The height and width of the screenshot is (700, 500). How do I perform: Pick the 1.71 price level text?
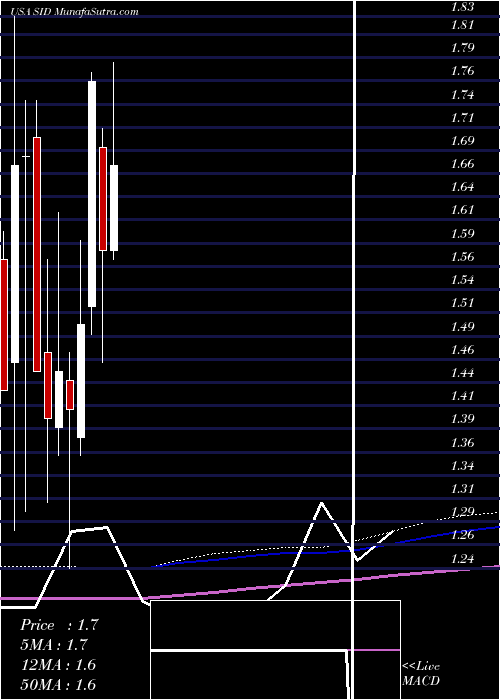[463, 118]
